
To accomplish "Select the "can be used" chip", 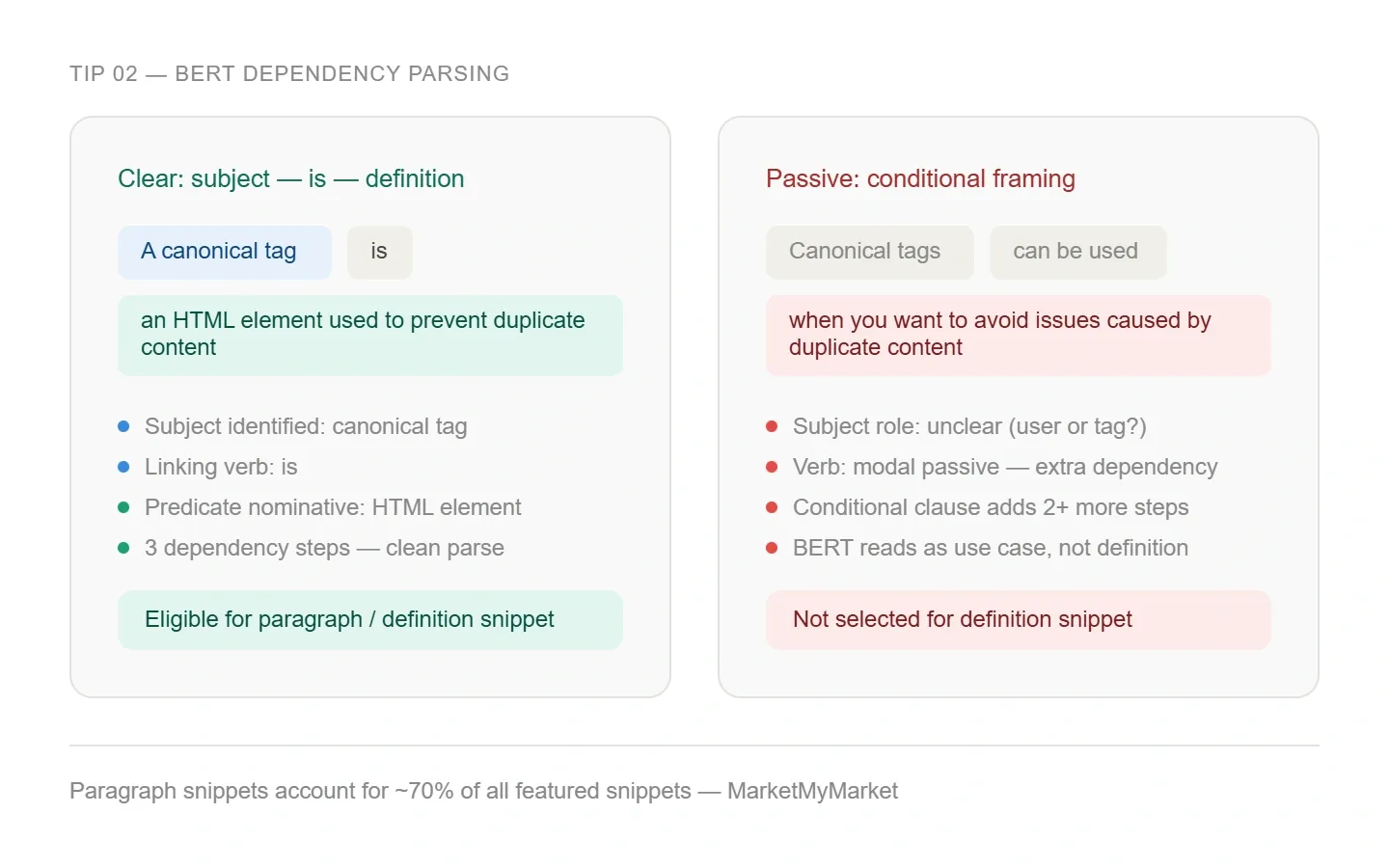I will [1076, 252].
